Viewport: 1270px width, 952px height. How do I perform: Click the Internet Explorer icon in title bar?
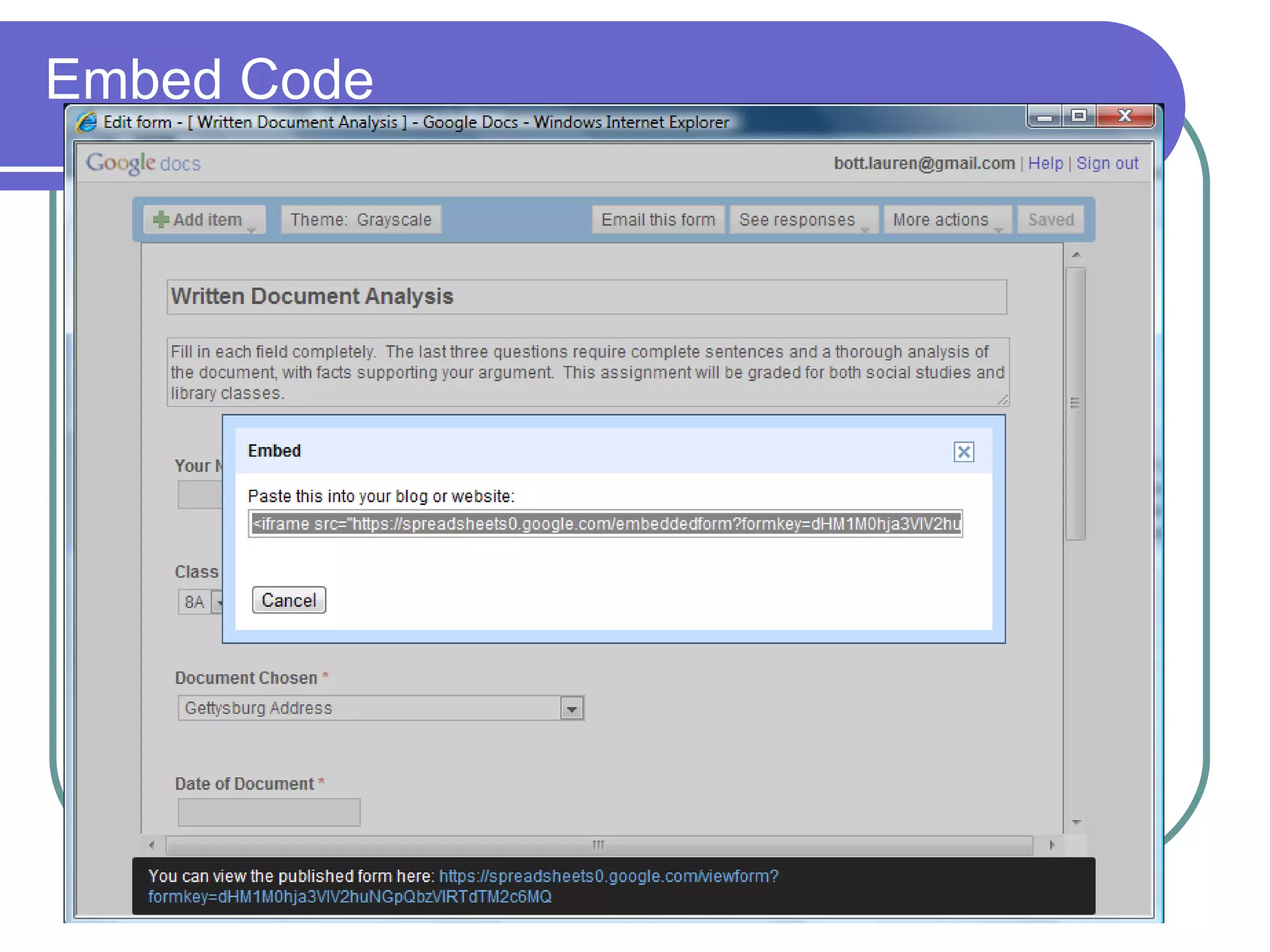tap(87, 122)
